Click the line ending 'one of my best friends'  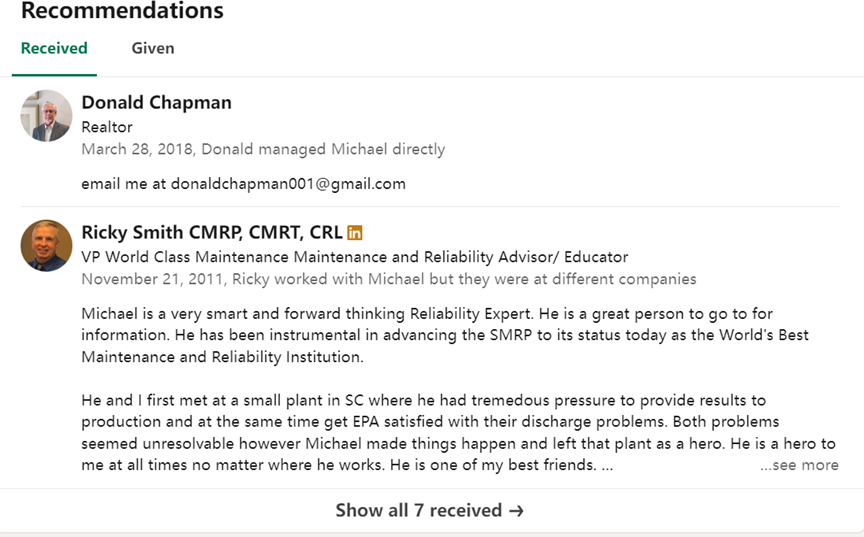(x=340, y=465)
